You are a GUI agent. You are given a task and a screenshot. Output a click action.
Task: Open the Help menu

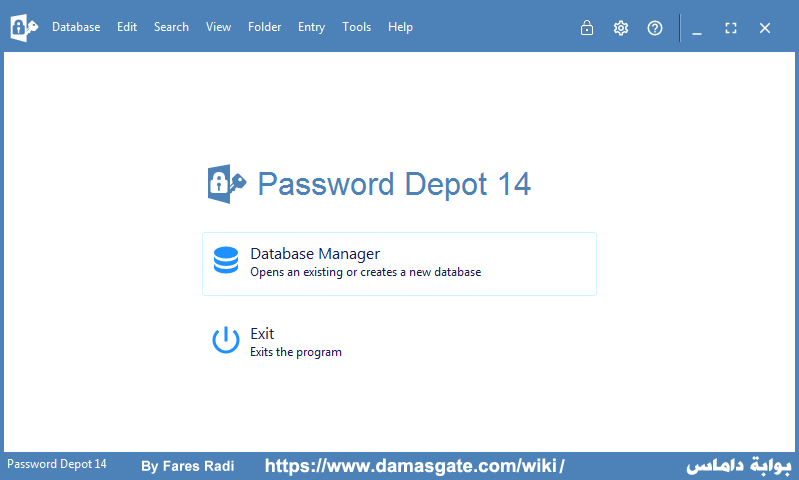[400, 28]
